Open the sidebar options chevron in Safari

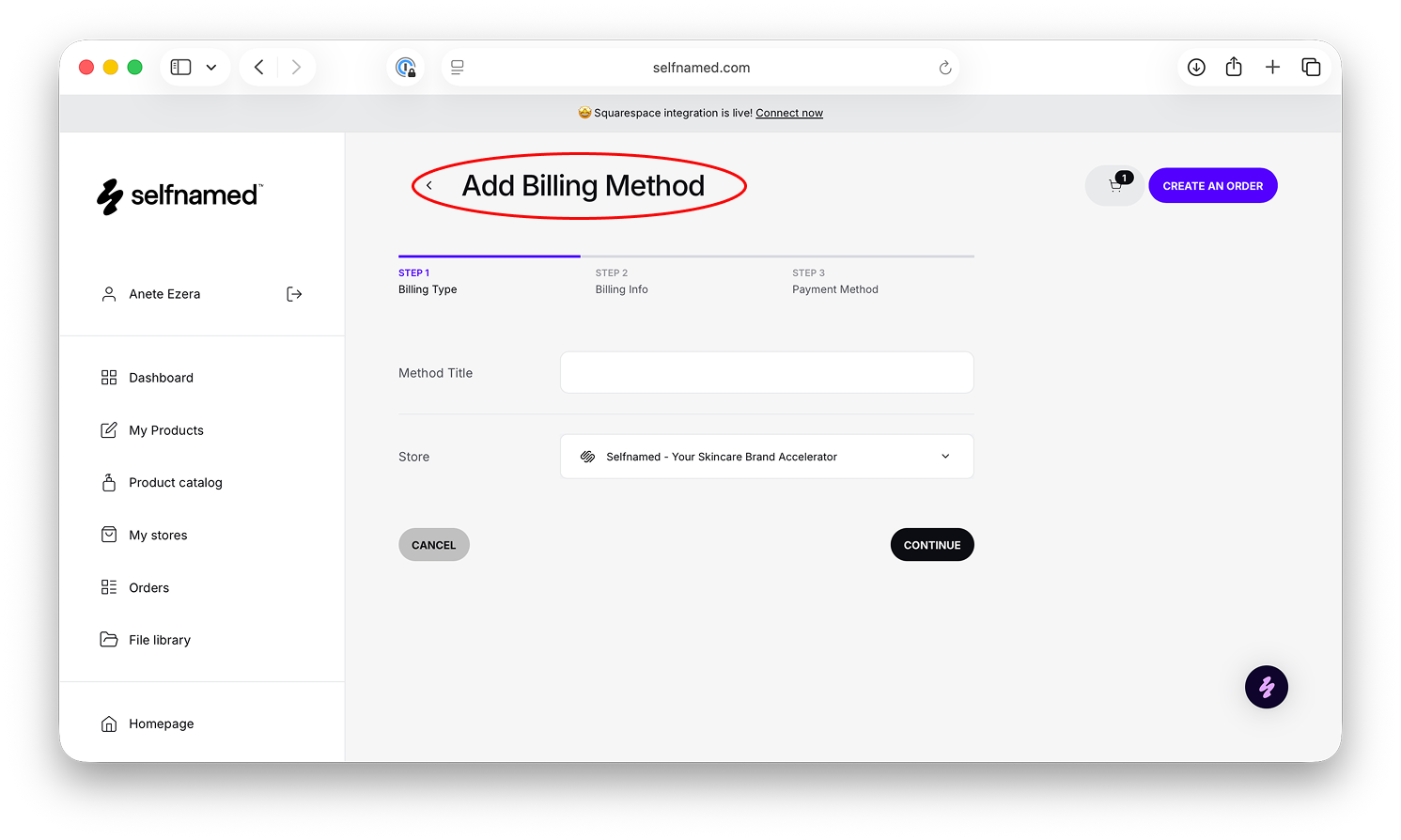[211, 68]
